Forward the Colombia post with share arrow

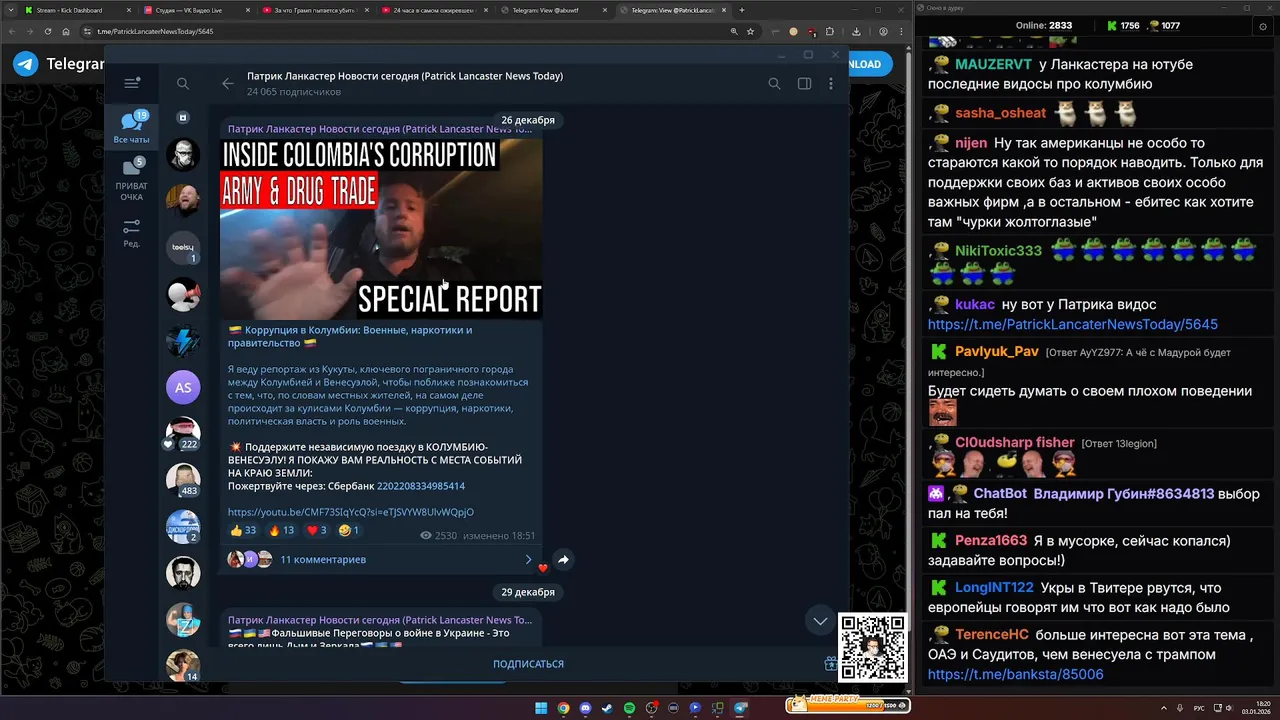tap(563, 560)
